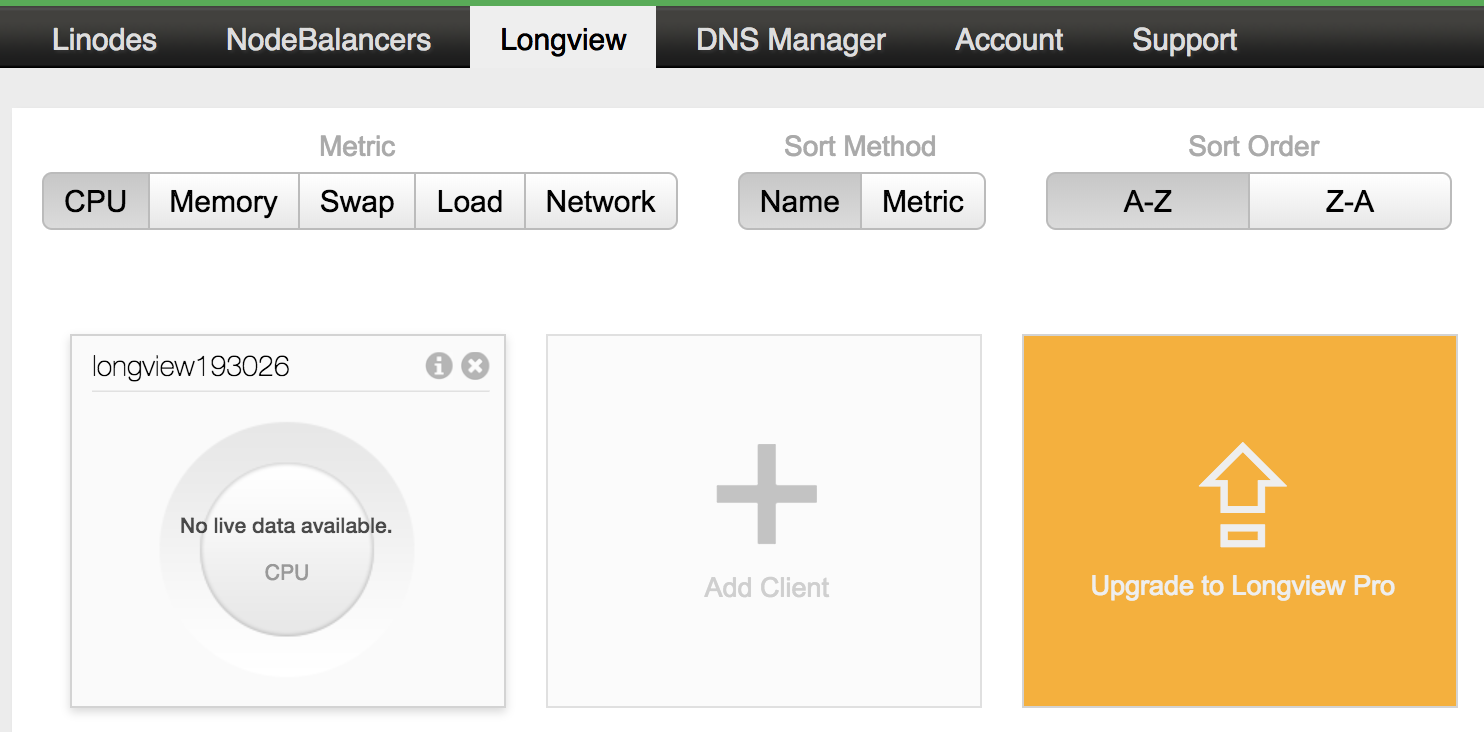Screen dimensions: 1484x732
Task: Sort clients by Metric
Action: tap(922, 202)
